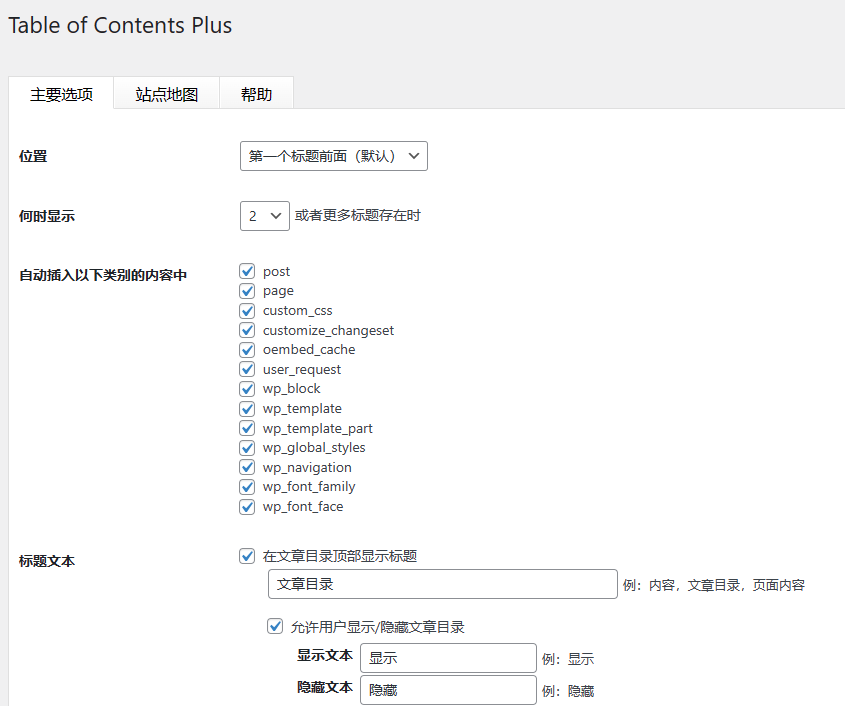Click the 隐藏文本 input field
This screenshot has height=706, width=845.
[448, 690]
